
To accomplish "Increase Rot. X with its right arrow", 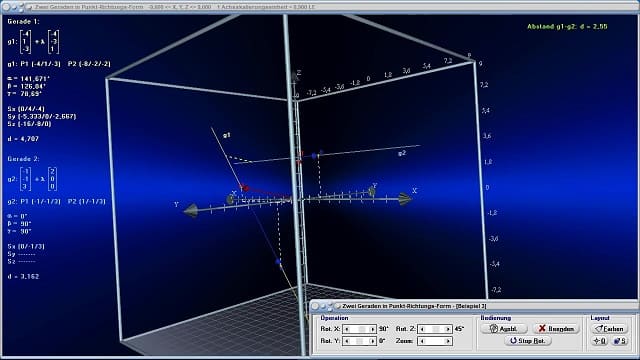I will [372, 329].
